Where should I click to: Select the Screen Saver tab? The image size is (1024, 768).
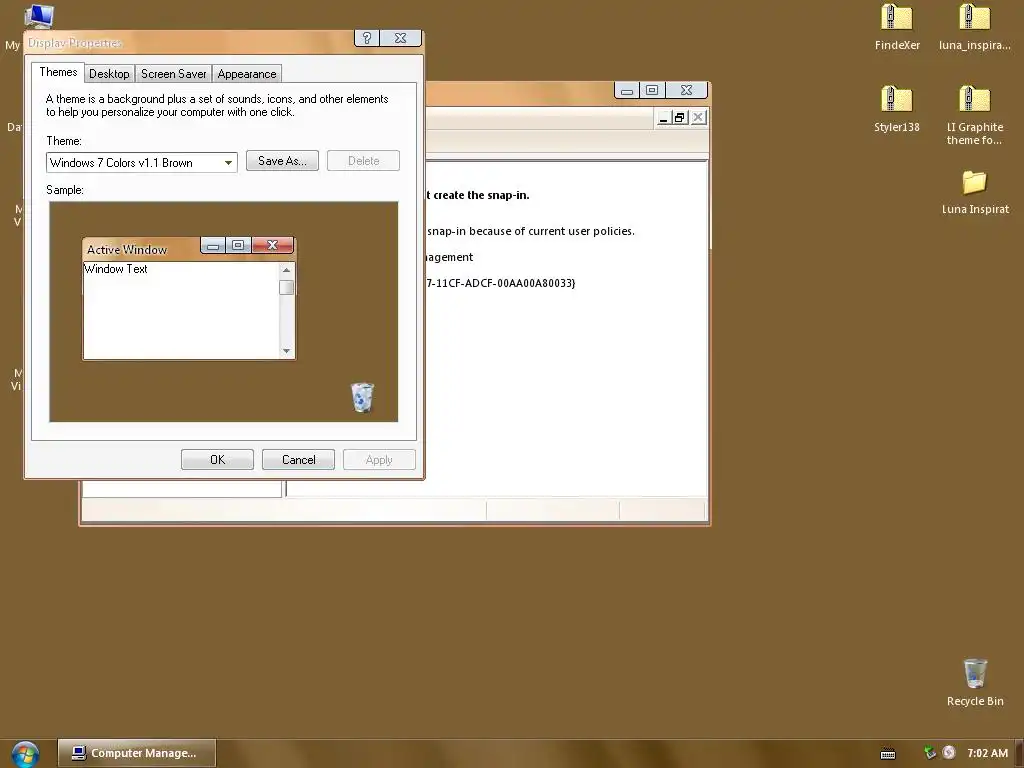pos(174,74)
